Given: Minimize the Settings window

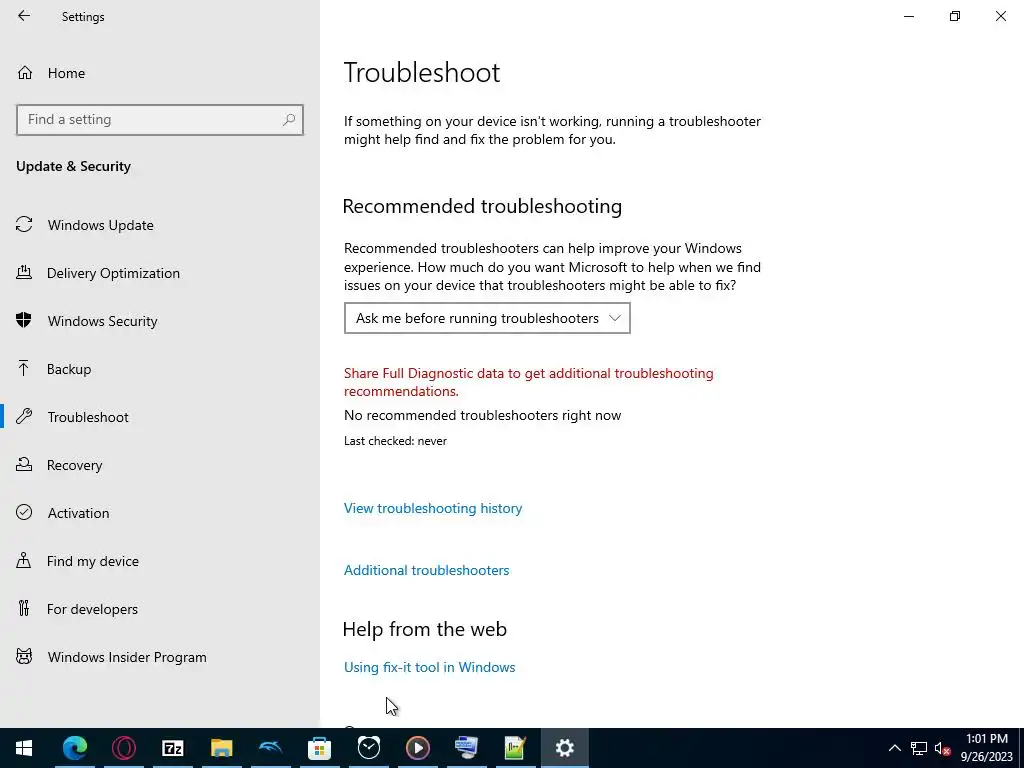Looking at the screenshot, I should click(909, 16).
